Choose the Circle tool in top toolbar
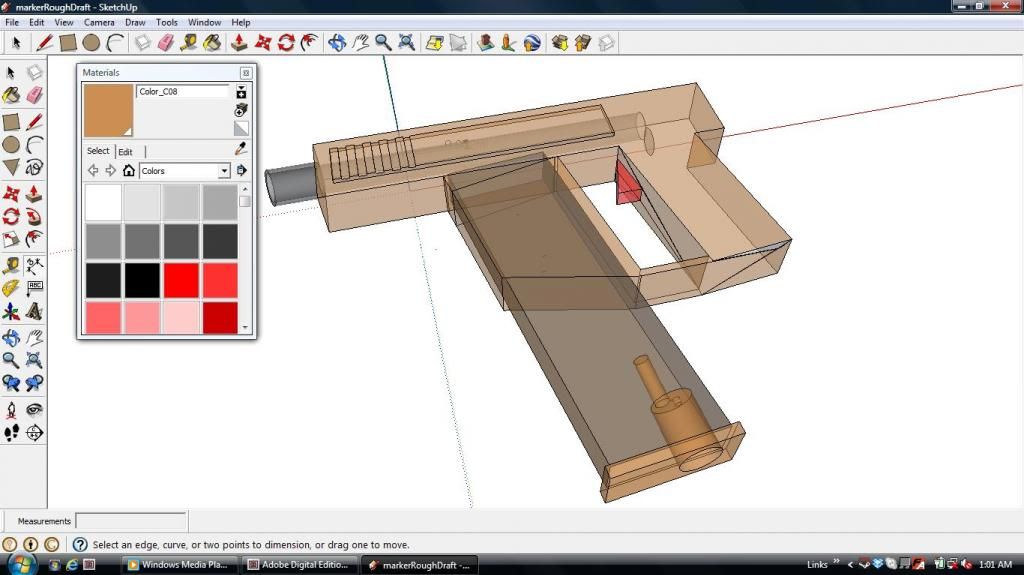Screen dimensions: 1024x575 tap(91, 43)
